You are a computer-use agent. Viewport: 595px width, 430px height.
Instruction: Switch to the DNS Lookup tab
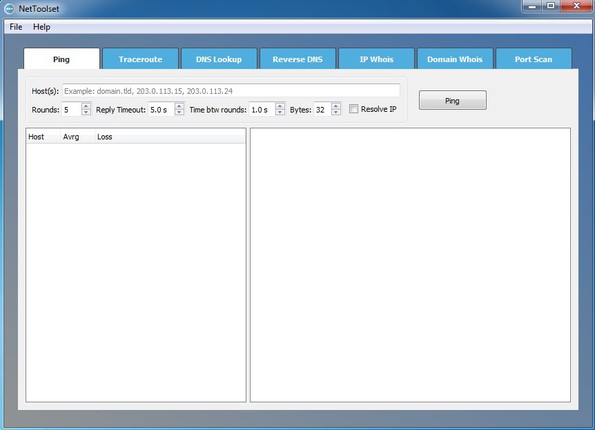coord(219,59)
